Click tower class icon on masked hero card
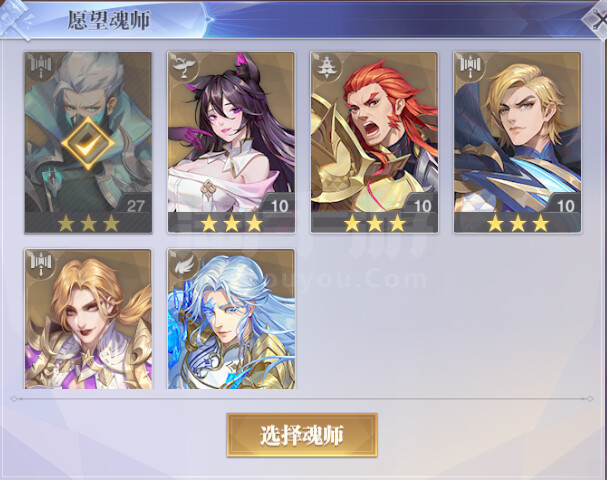The height and width of the screenshot is (480, 607). [x=40, y=66]
